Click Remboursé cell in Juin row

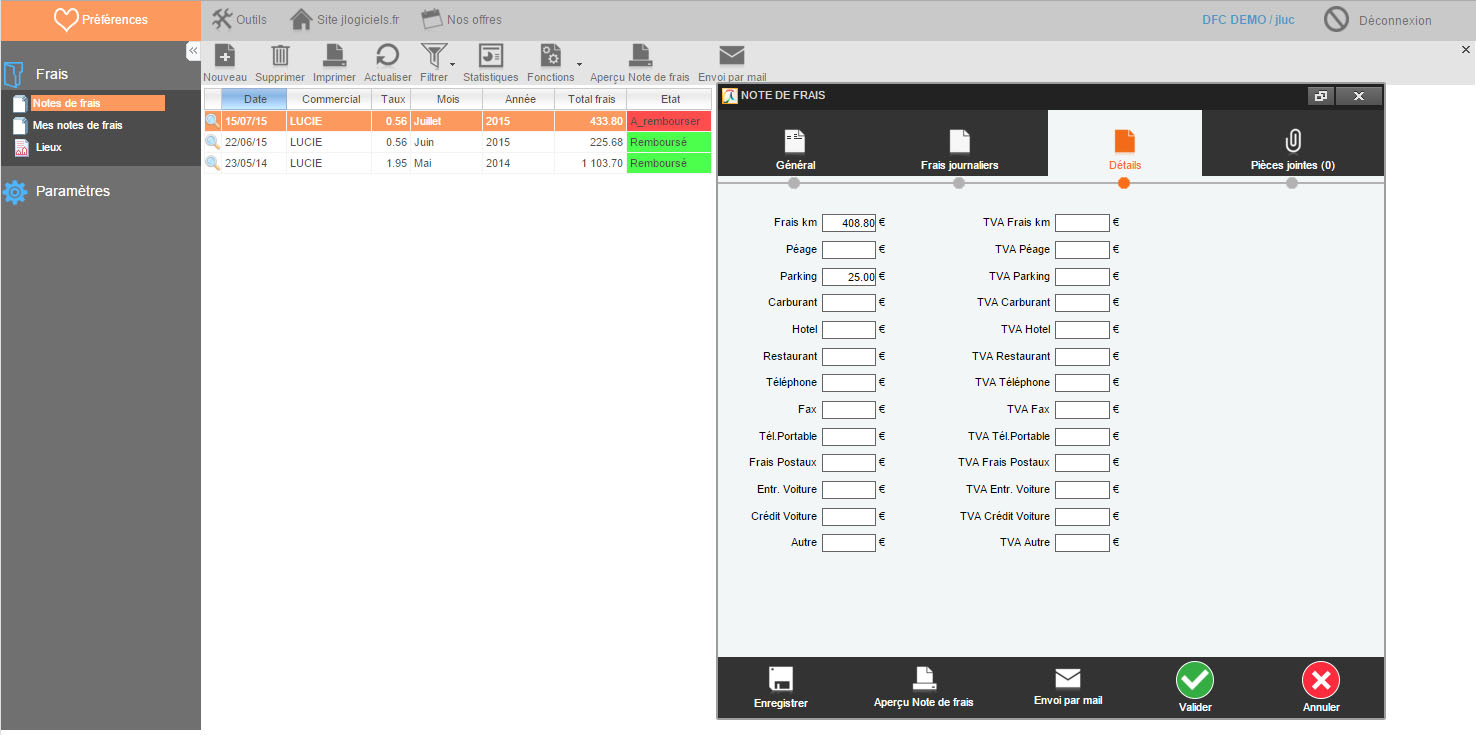669,142
